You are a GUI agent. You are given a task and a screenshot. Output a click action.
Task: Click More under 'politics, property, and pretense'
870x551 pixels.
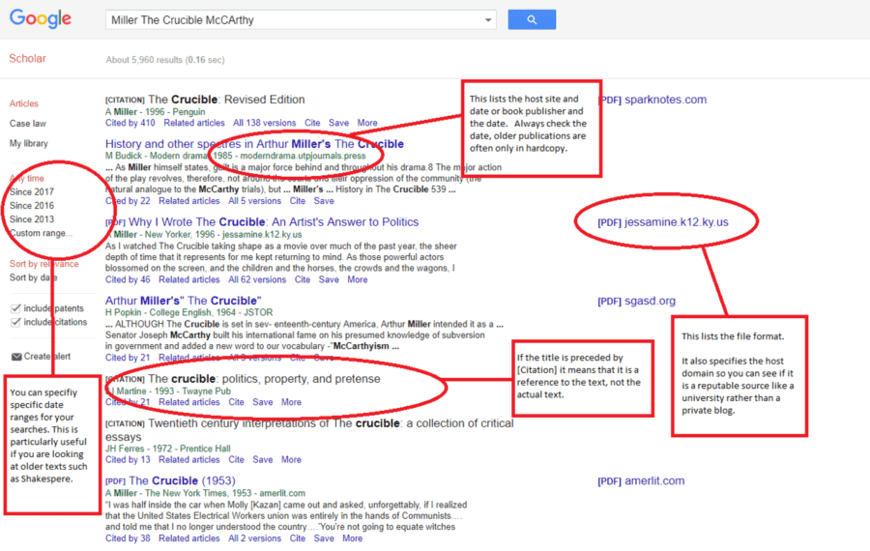(291, 402)
